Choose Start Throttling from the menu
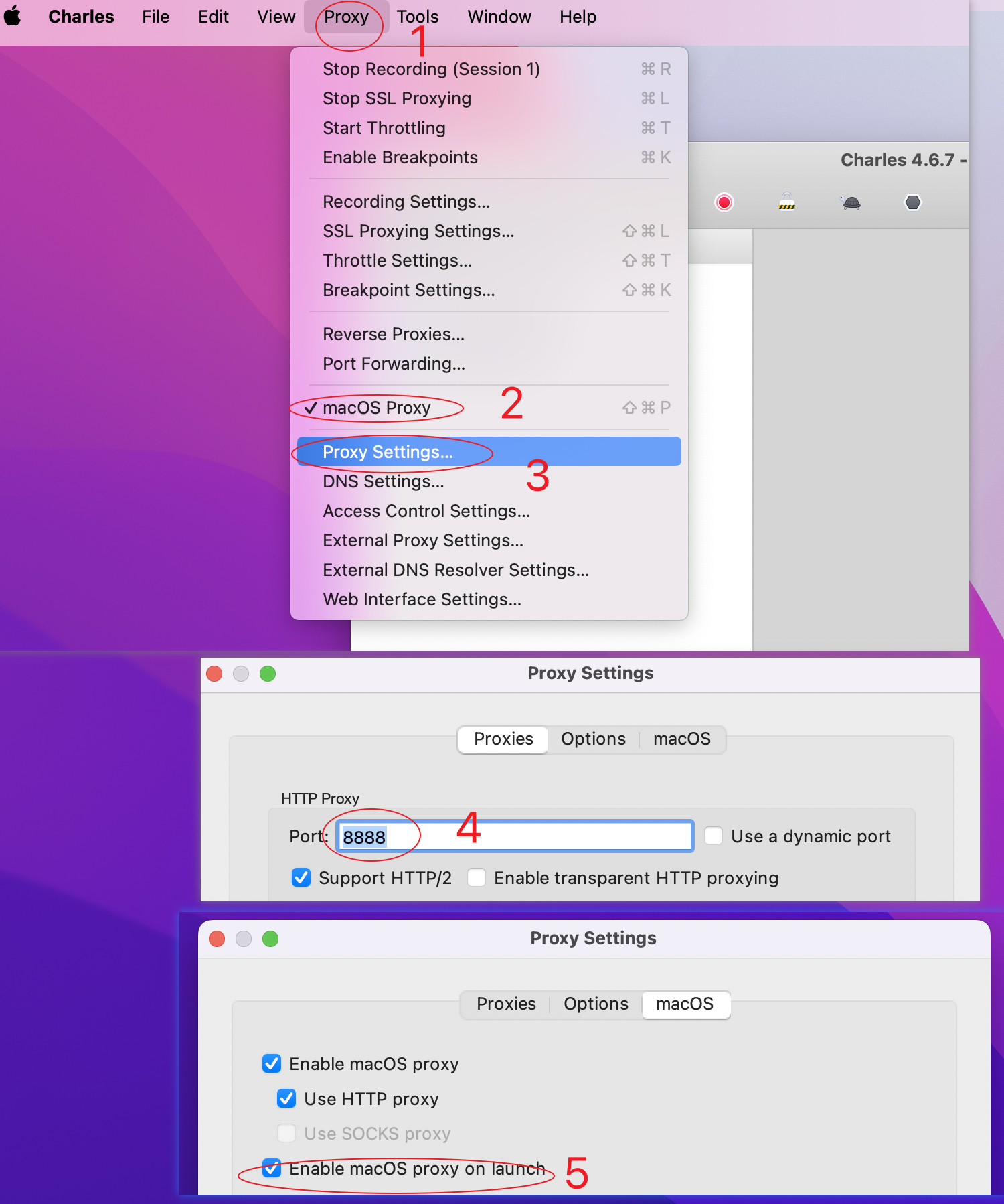1004x1204 pixels. click(x=489, y=128)
